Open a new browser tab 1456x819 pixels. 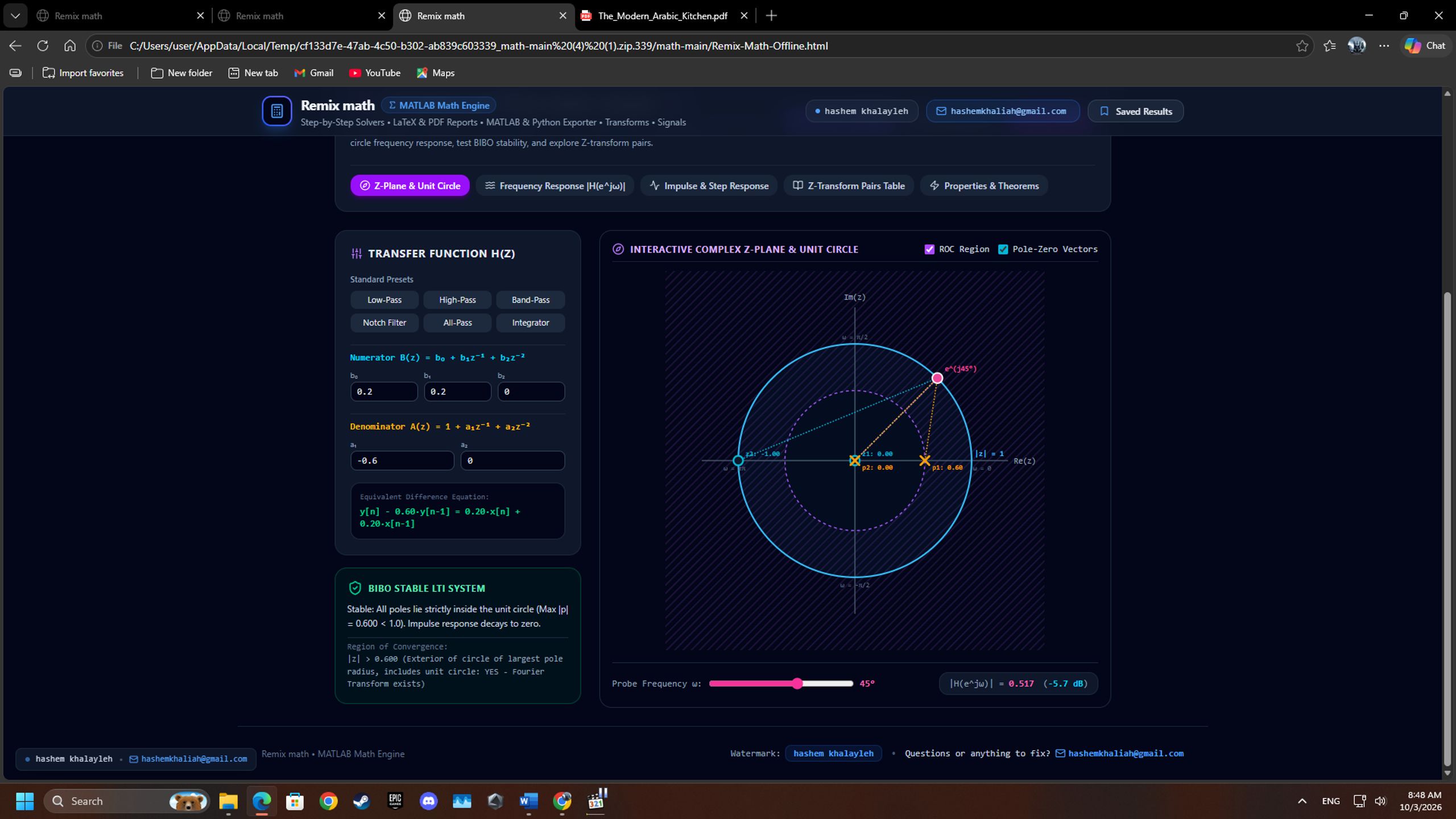pyautogui.click(x=771, y=15)
